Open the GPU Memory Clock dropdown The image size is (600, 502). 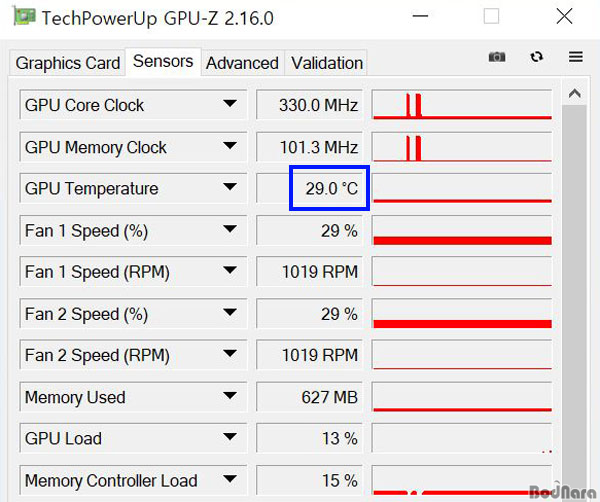coord(231,146)
